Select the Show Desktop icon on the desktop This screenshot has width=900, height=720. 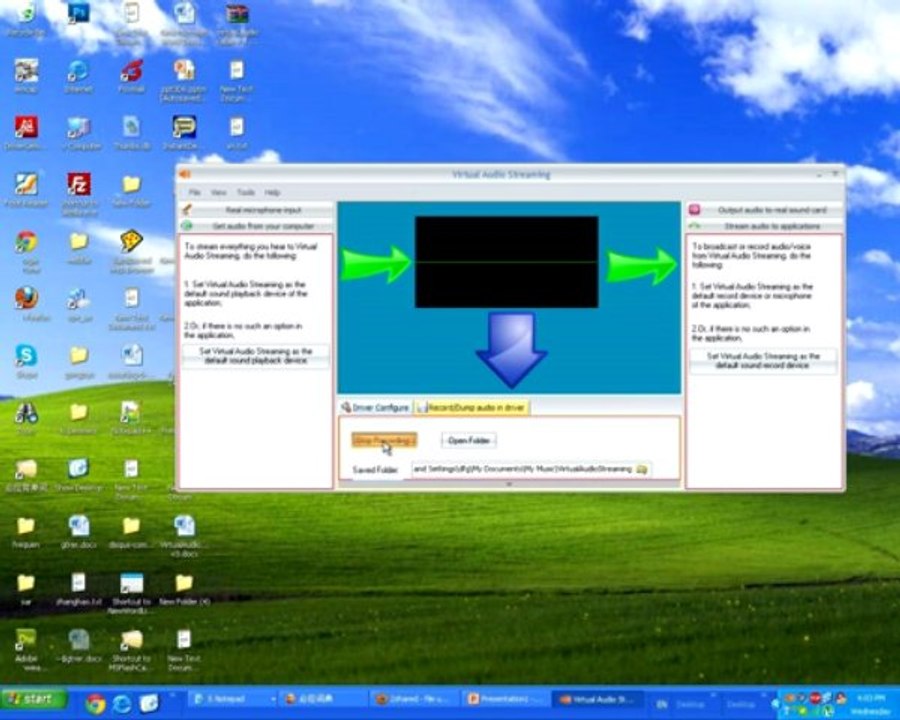pos(79,469)
